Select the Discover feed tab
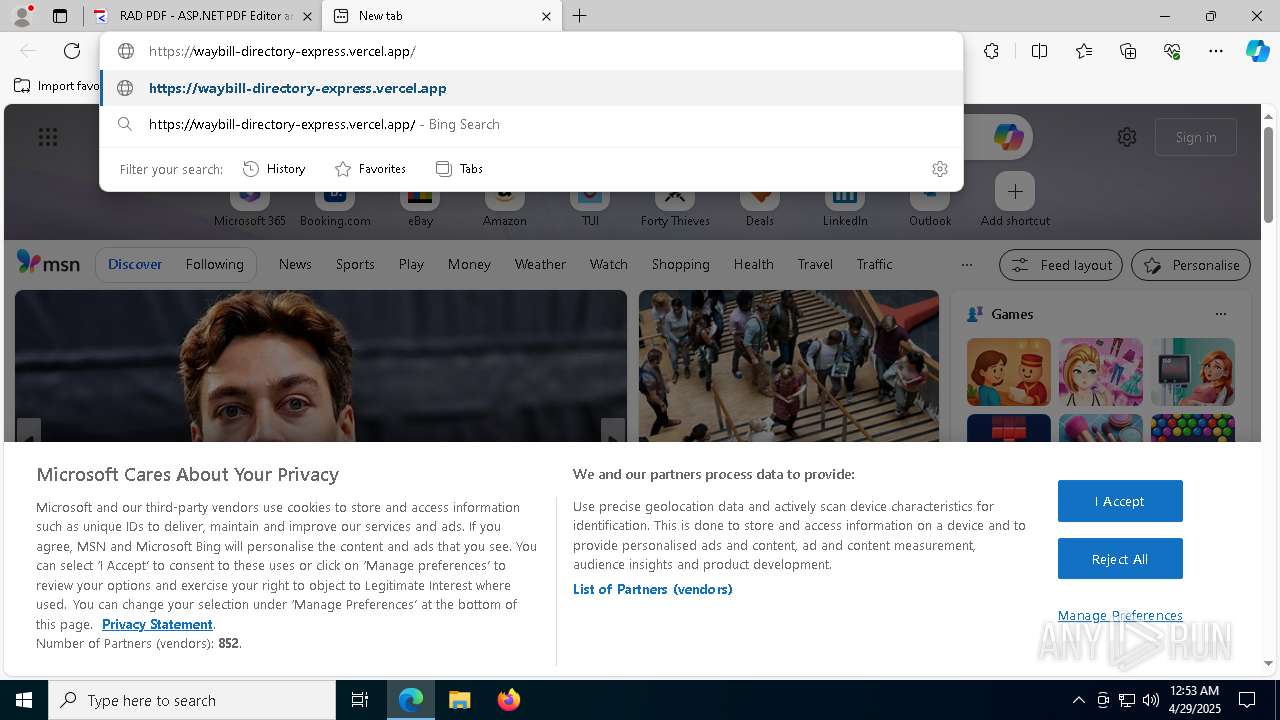 click(x=135, y=264)
